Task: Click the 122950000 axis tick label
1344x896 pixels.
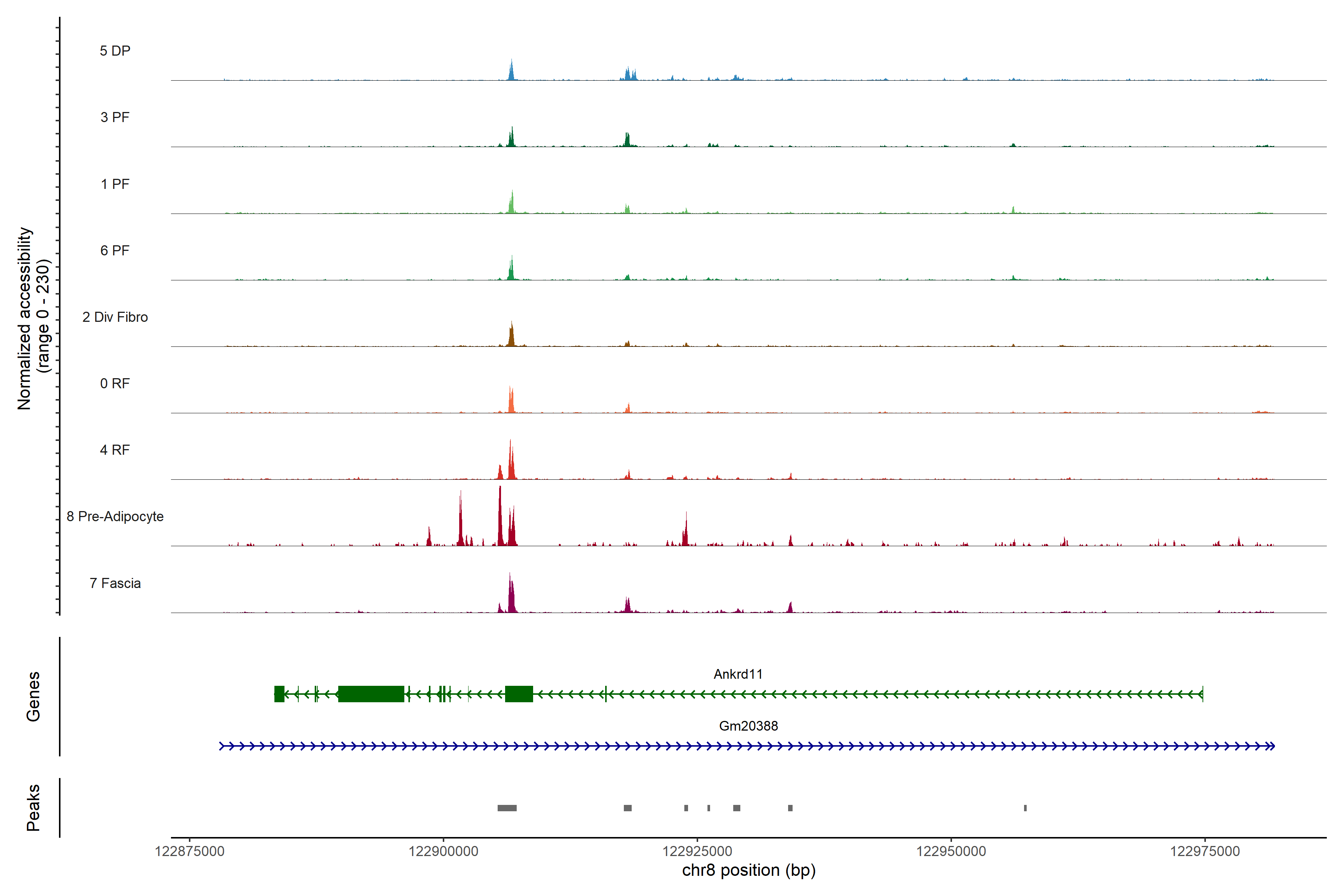Action: click(951, 852)
